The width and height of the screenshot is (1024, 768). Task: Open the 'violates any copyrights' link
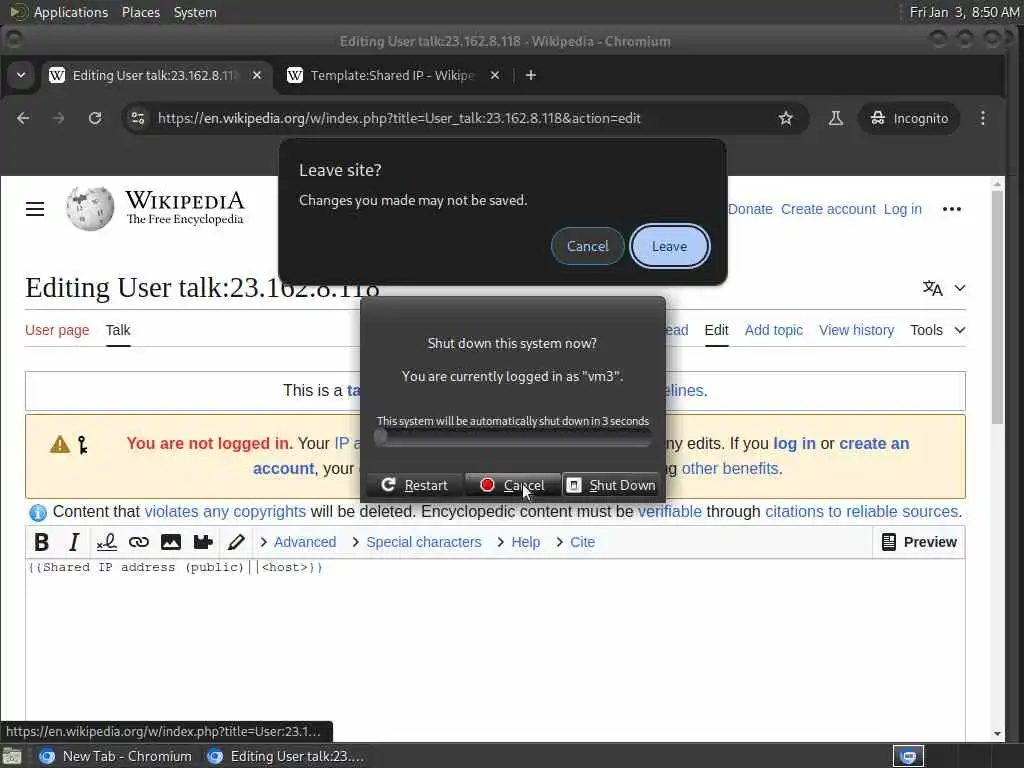pyautogui.click(x=225, y=511)
